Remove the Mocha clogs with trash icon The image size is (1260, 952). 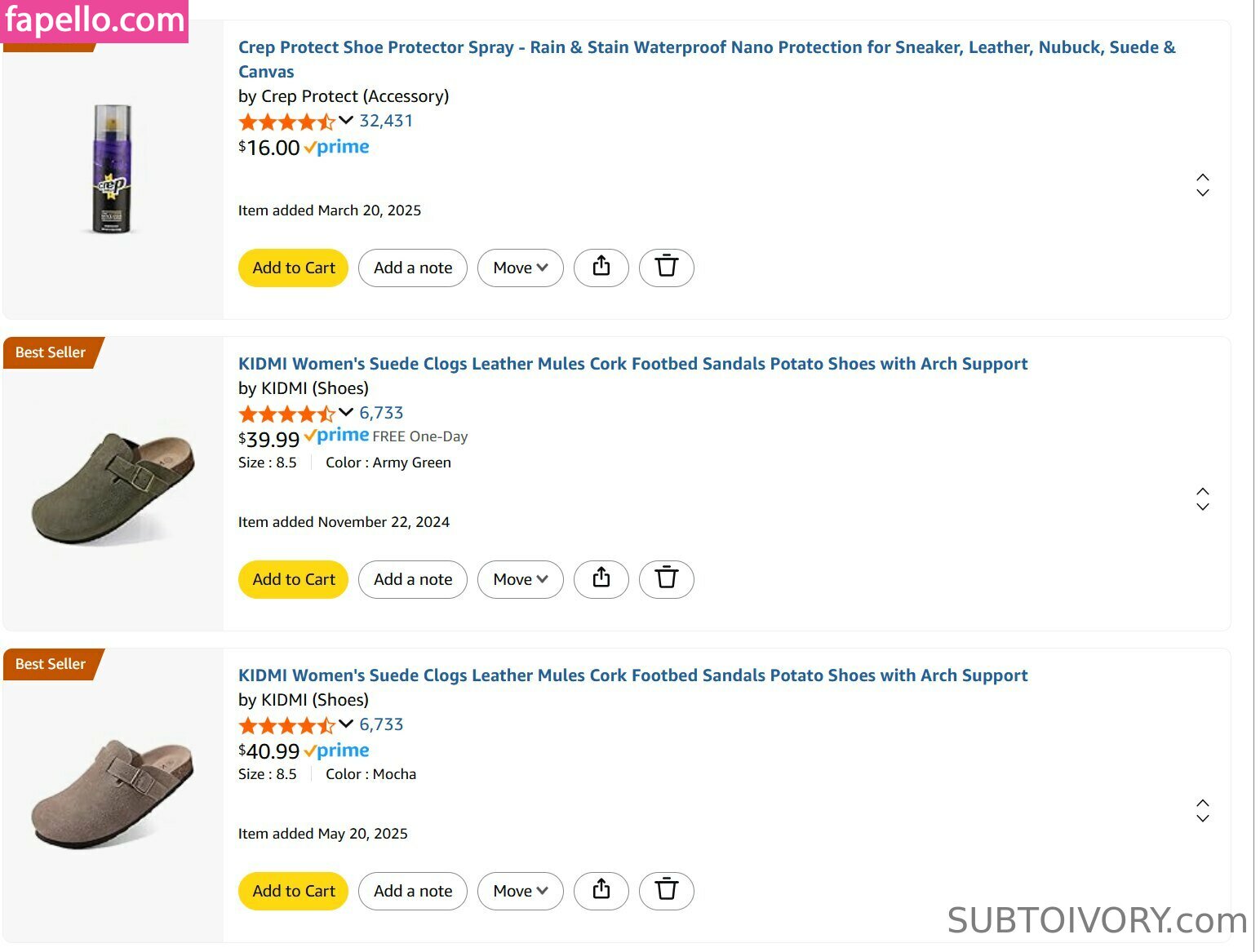click(x=666, y=890)
